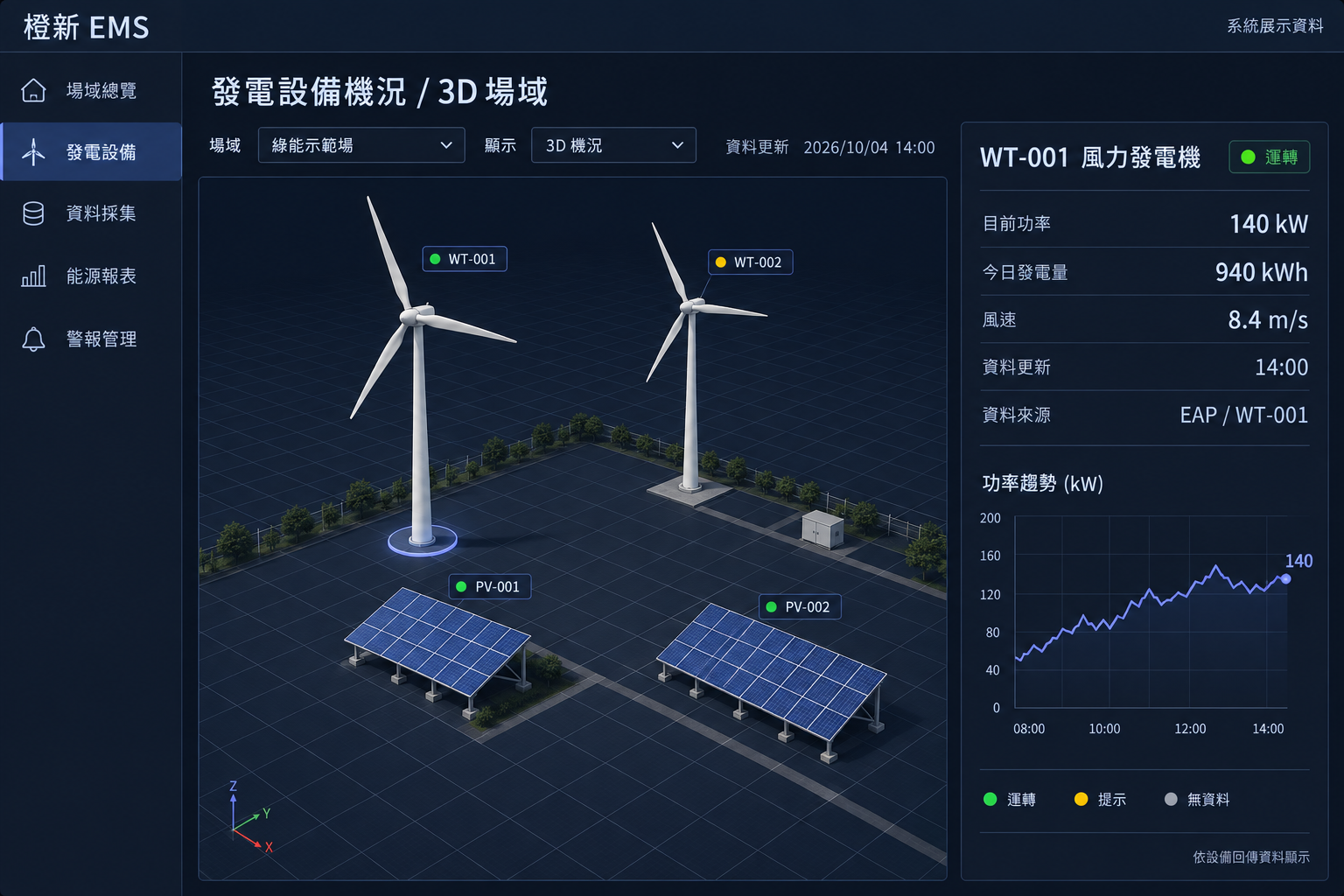Click the yellow status dot on WT-002 tag
Viewport: 1344px width, 896px height.
click(x=721, y=262)
